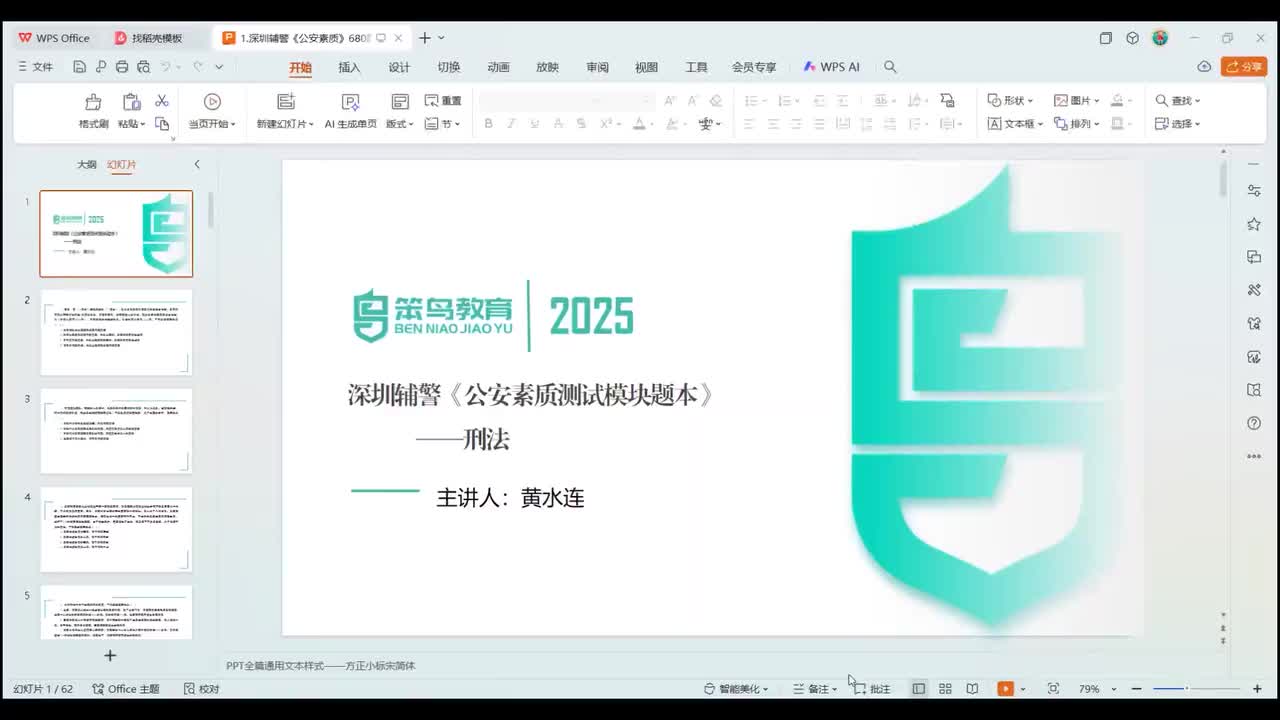Click the Cut scissors icon
This screenshot has height=720, width=1280.
(162, 101)
